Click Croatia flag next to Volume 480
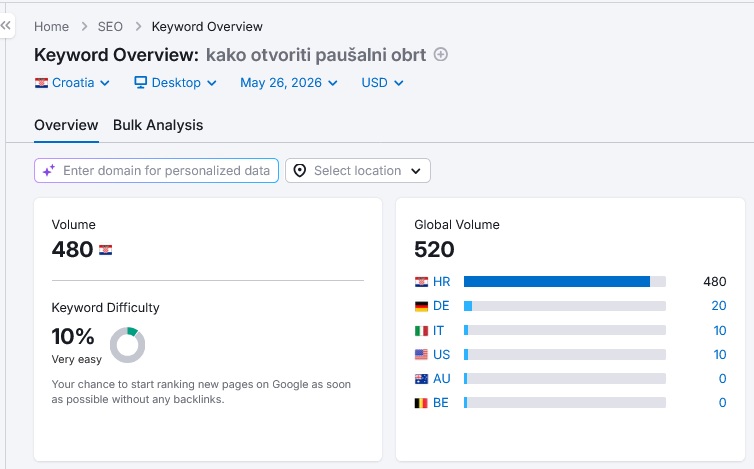 105,250
